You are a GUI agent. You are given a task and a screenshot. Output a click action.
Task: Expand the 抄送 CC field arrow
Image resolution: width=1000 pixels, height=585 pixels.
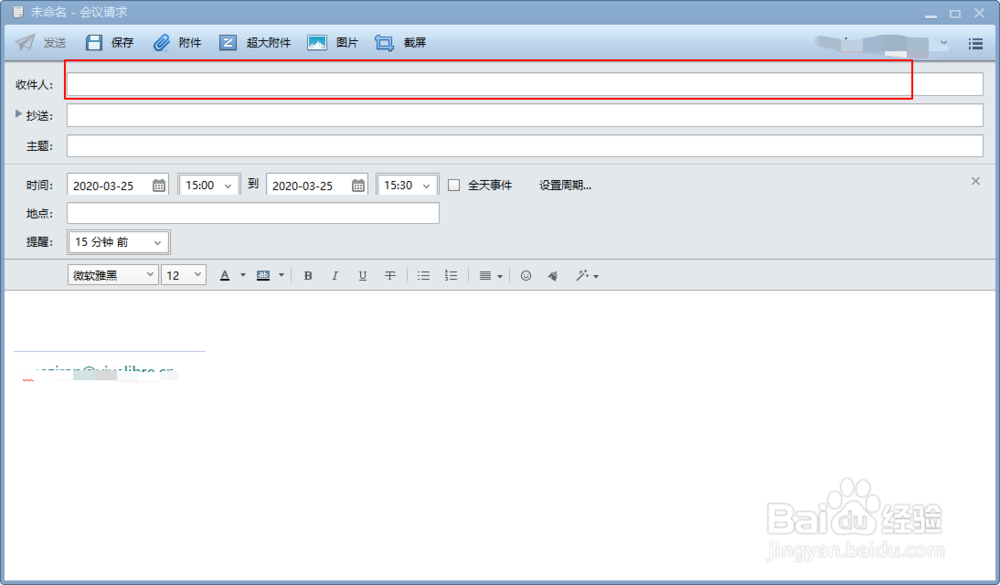pos(18,114)
